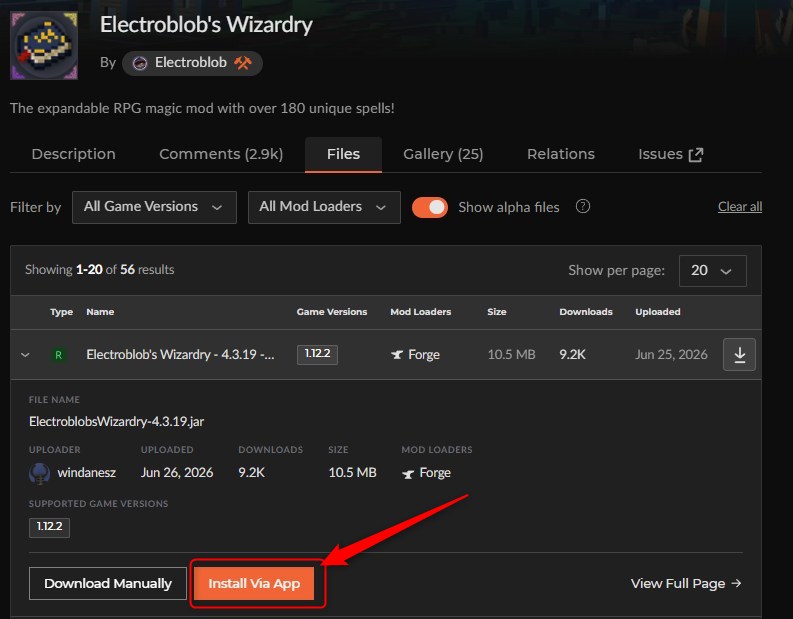Viewport: 793px width, 619px height.
Task: Click the Uploaded column header
Action: point(657,312)
